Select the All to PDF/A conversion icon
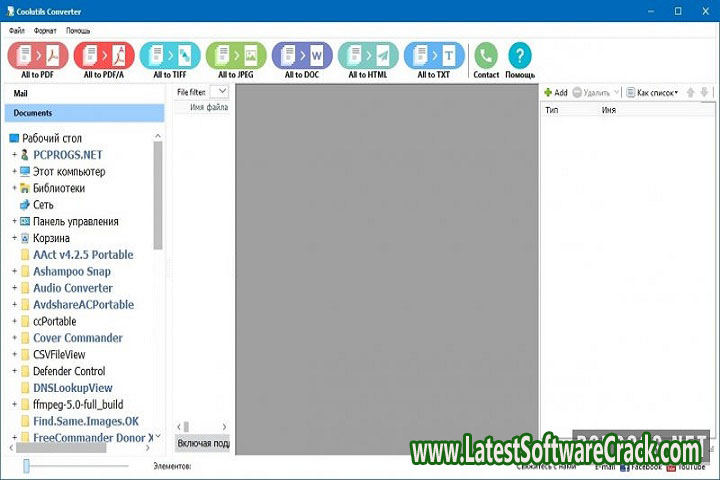 [104, 56]
